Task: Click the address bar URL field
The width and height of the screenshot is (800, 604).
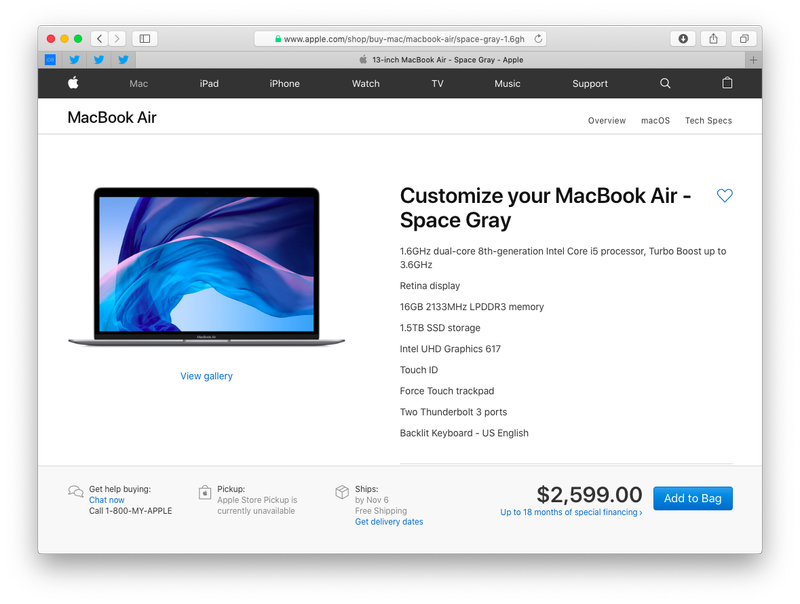Action: (401, 39)
